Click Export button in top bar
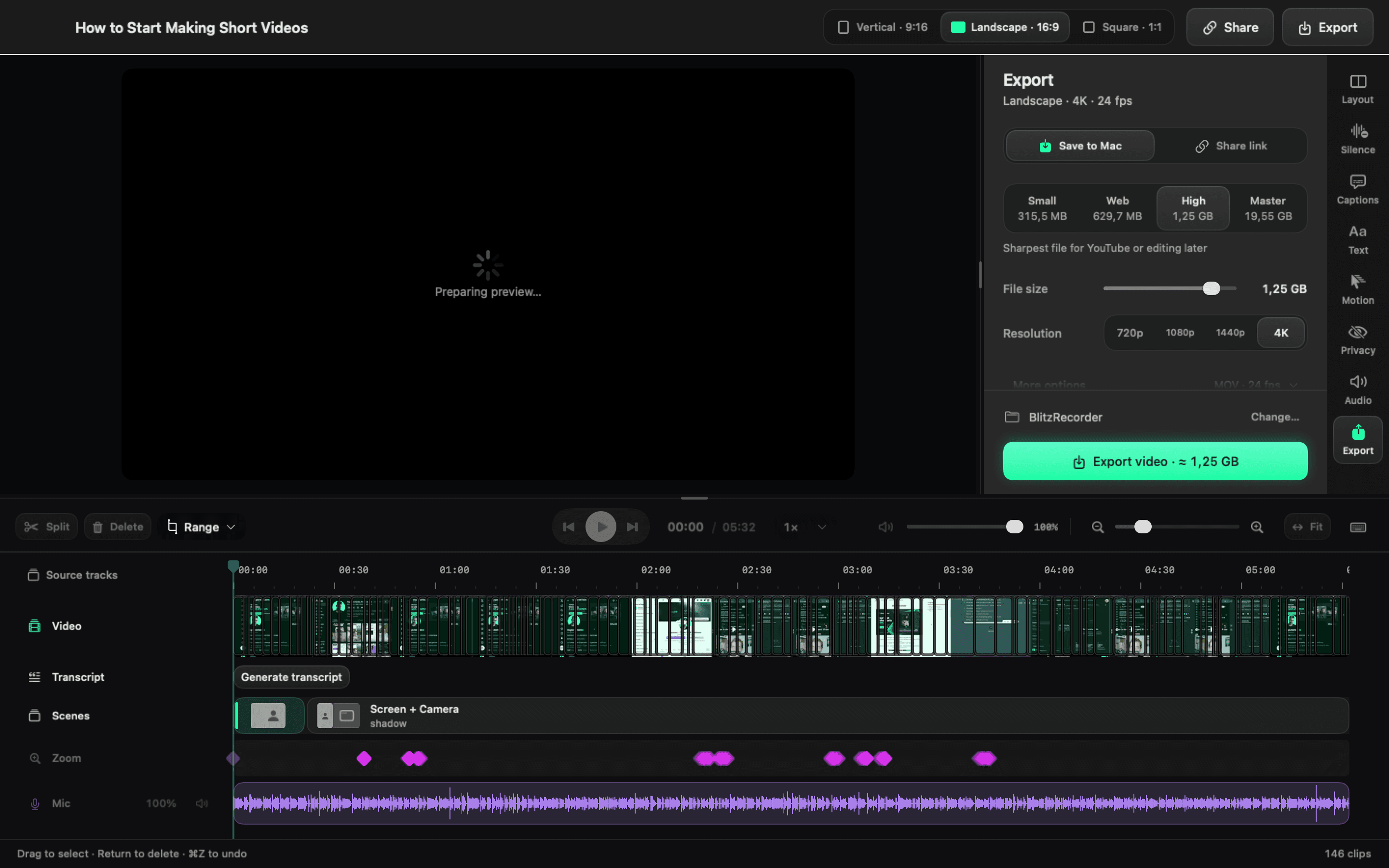 (1328, 27)
